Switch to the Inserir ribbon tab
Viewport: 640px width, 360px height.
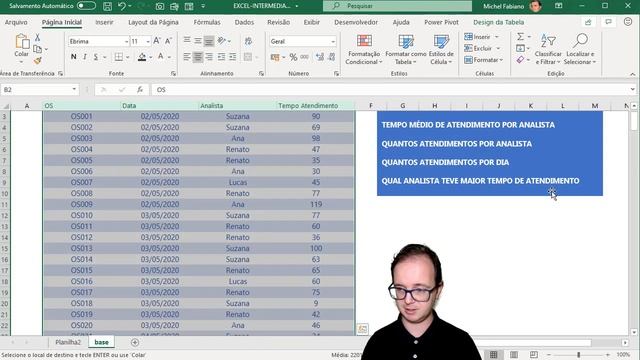[104, 22]
